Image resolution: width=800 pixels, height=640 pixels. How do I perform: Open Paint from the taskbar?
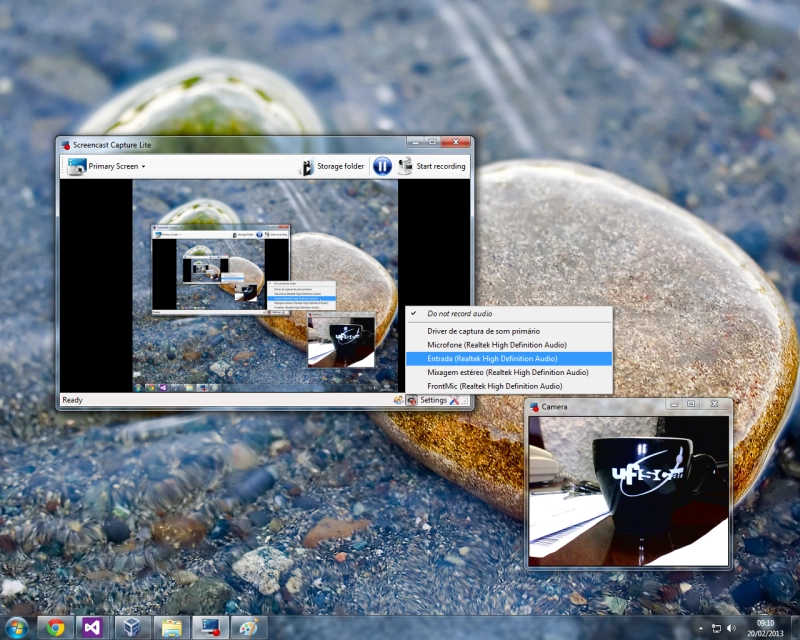click(249, 627)
